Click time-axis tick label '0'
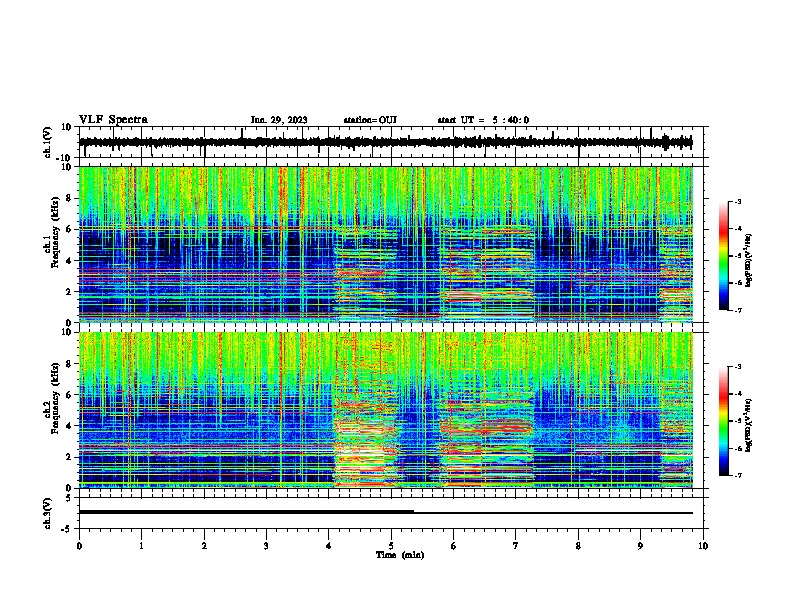The image size is (792, 612). (x=79, y=546)
